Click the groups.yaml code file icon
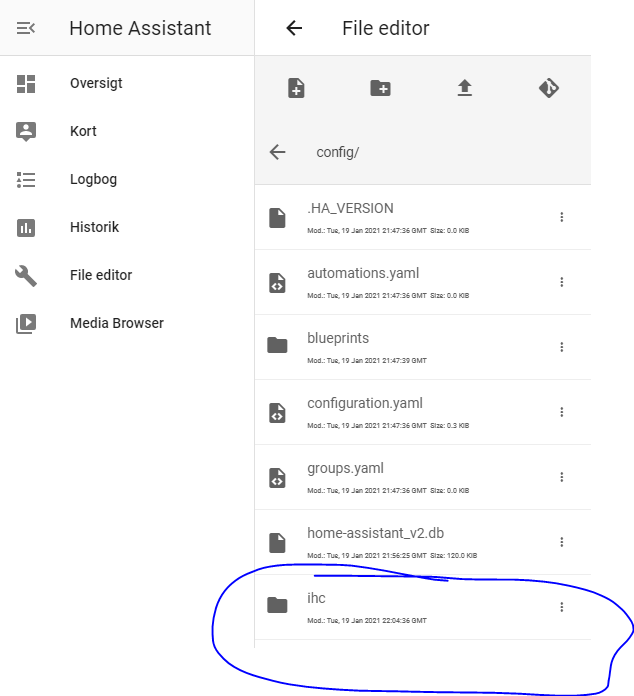 click(x=277, y=478)
